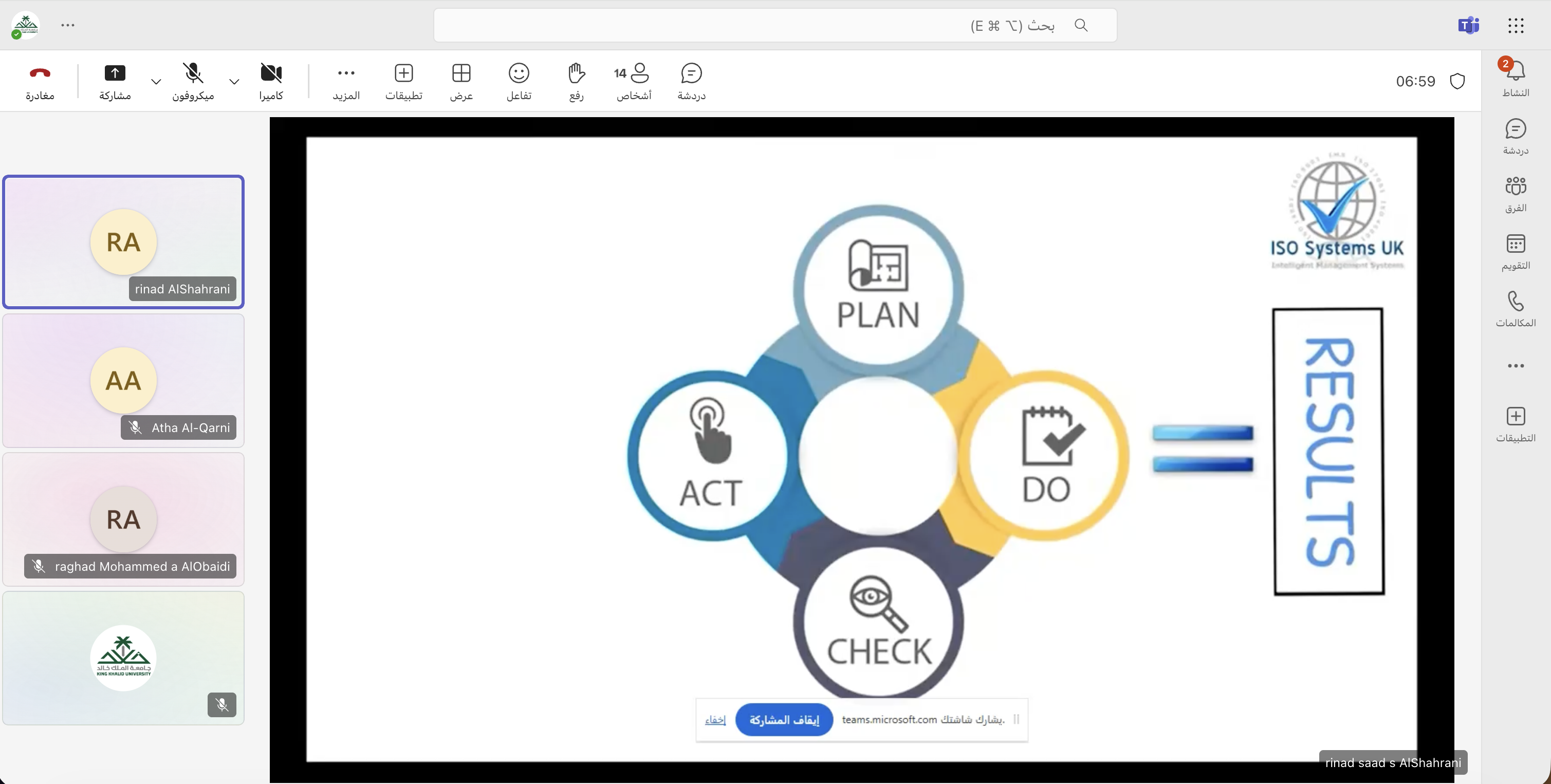Click the search بحث input field
Viewport: 1551px width, 784px height.
(x=774, y=25)
